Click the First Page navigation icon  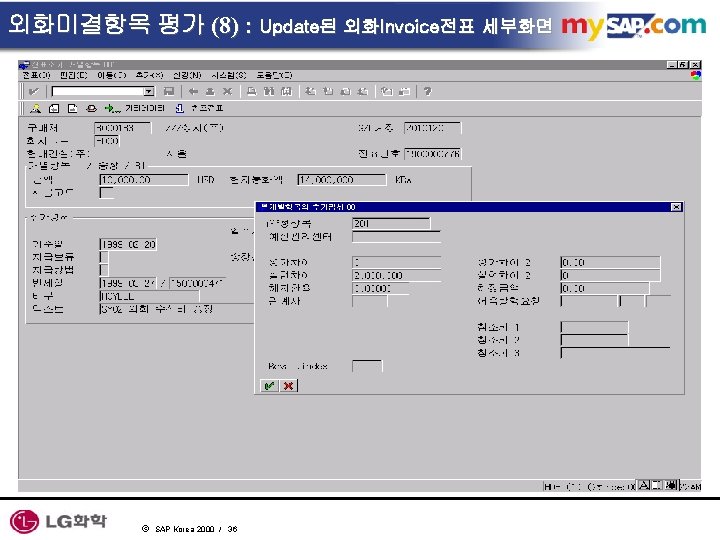[x=310, y=91]
